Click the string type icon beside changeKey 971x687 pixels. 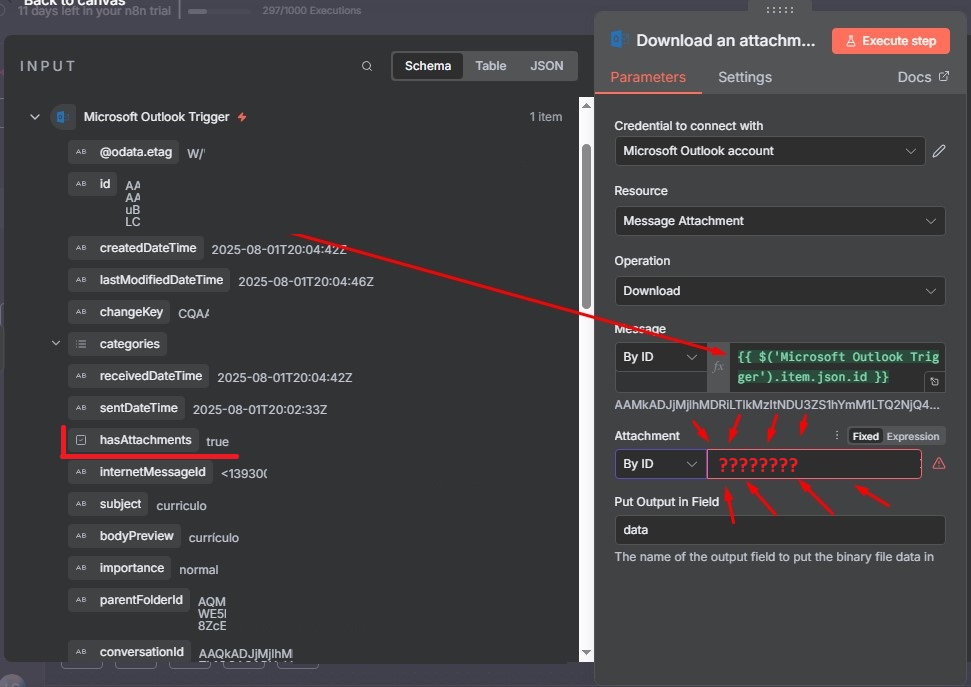click(81, 312)
